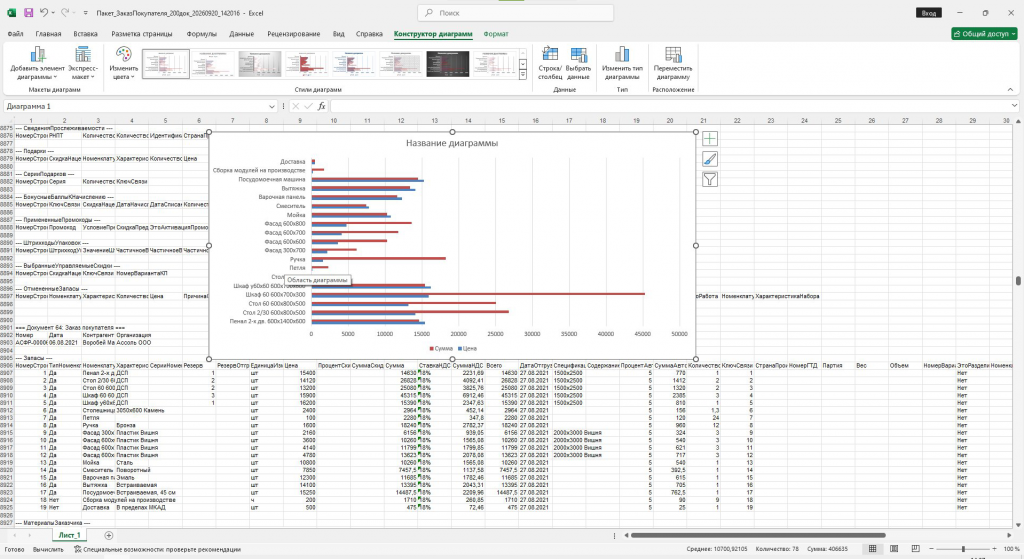Switch to Page Break Preview view

(x=916, y=549)
